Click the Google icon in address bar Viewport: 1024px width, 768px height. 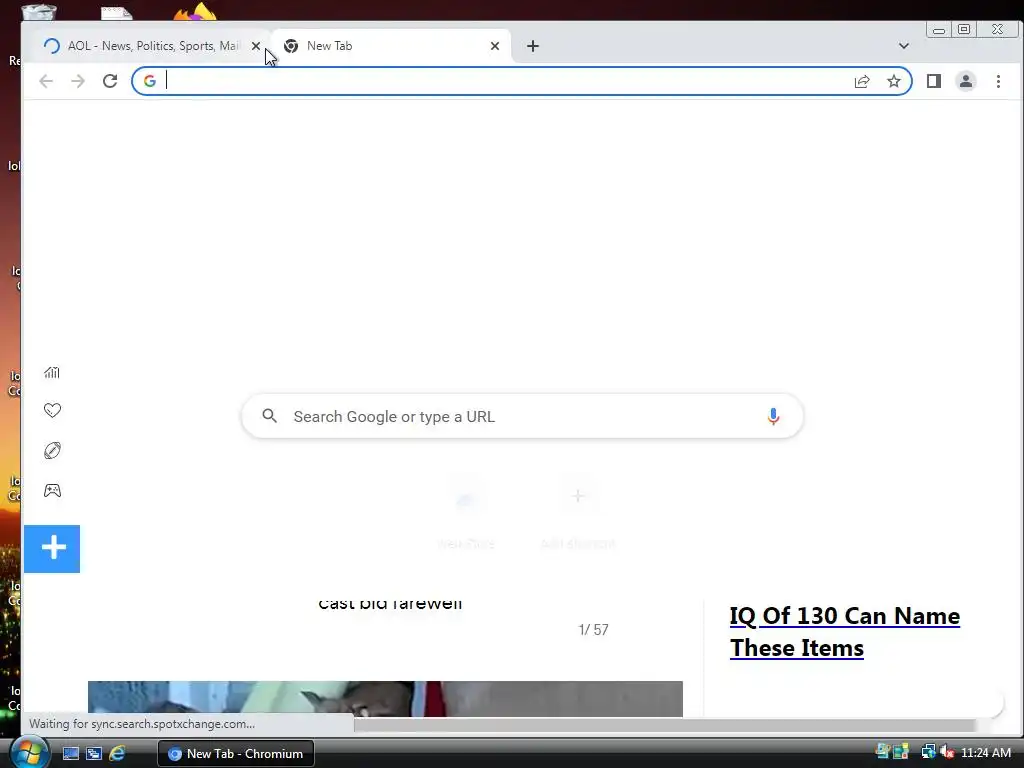(150, 81)
